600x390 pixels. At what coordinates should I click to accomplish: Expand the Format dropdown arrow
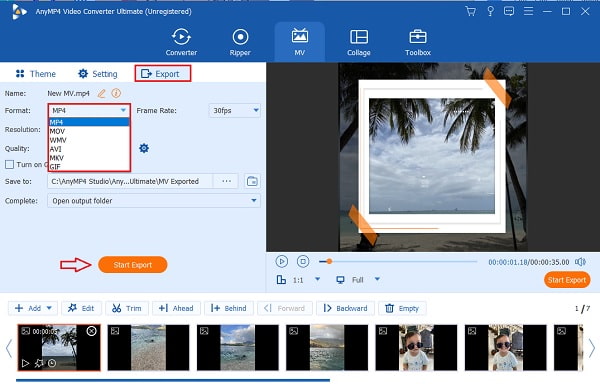[x=123, y=110]
